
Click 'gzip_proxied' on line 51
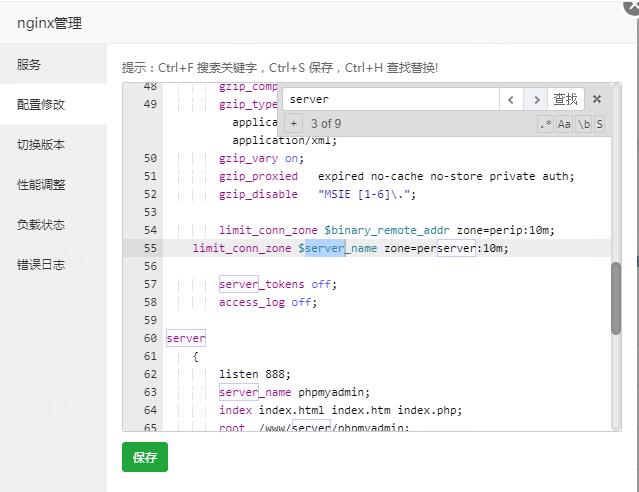point(258,176)
